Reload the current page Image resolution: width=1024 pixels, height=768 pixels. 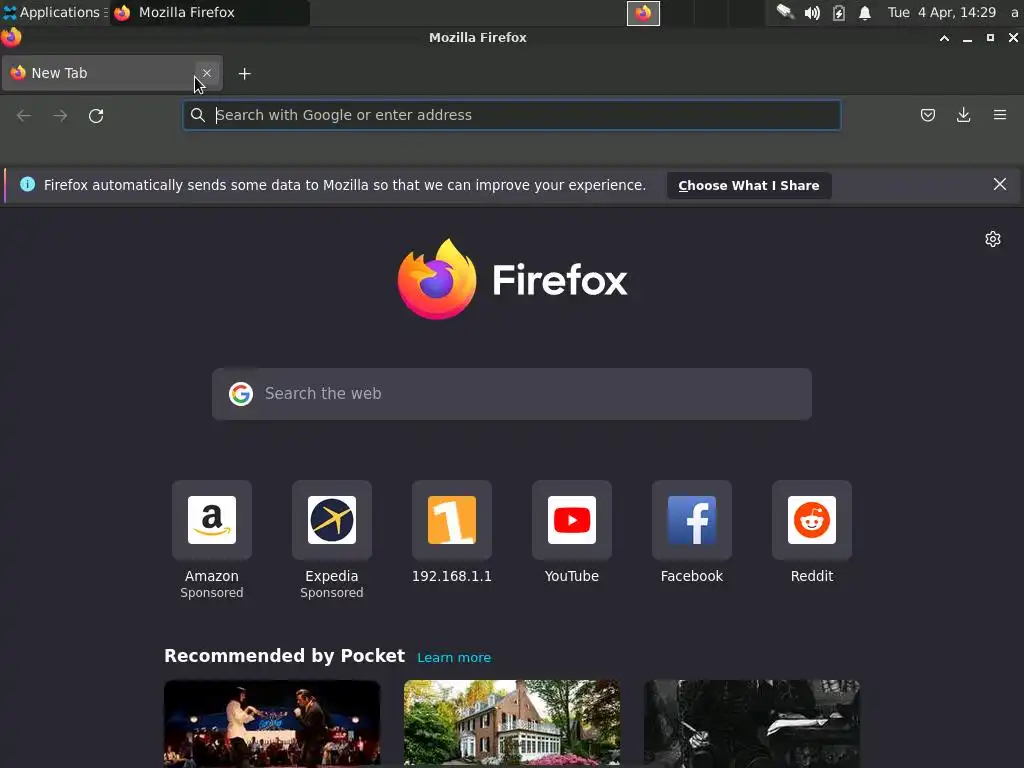[96, 116]
